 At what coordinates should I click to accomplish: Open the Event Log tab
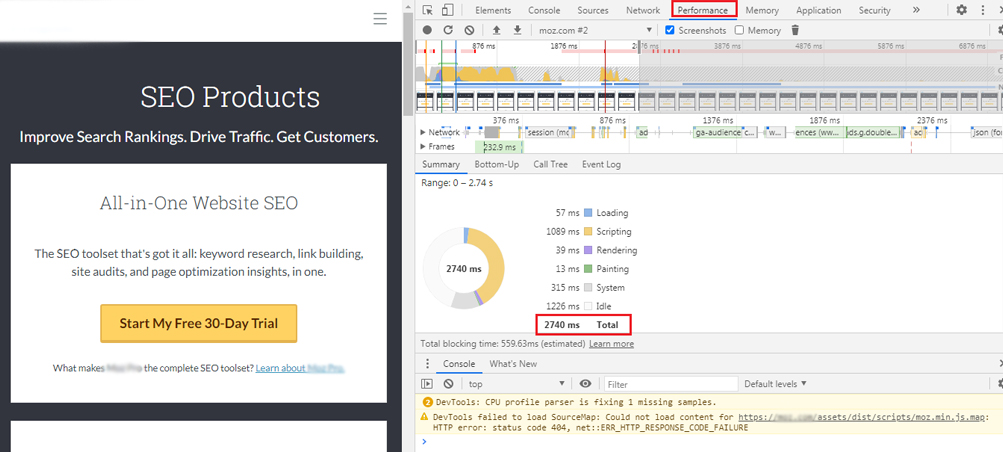[601, 164]
